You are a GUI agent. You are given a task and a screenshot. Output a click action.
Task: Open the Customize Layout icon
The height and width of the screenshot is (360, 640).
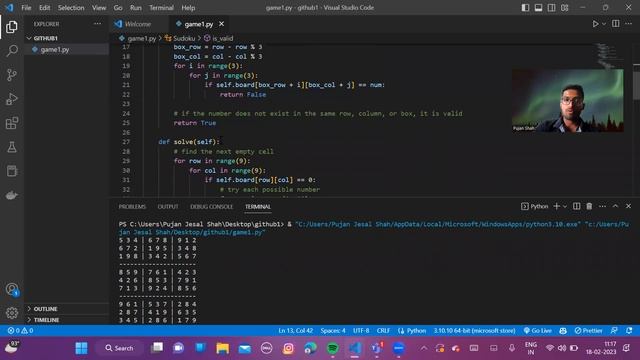tap(564, 8)
